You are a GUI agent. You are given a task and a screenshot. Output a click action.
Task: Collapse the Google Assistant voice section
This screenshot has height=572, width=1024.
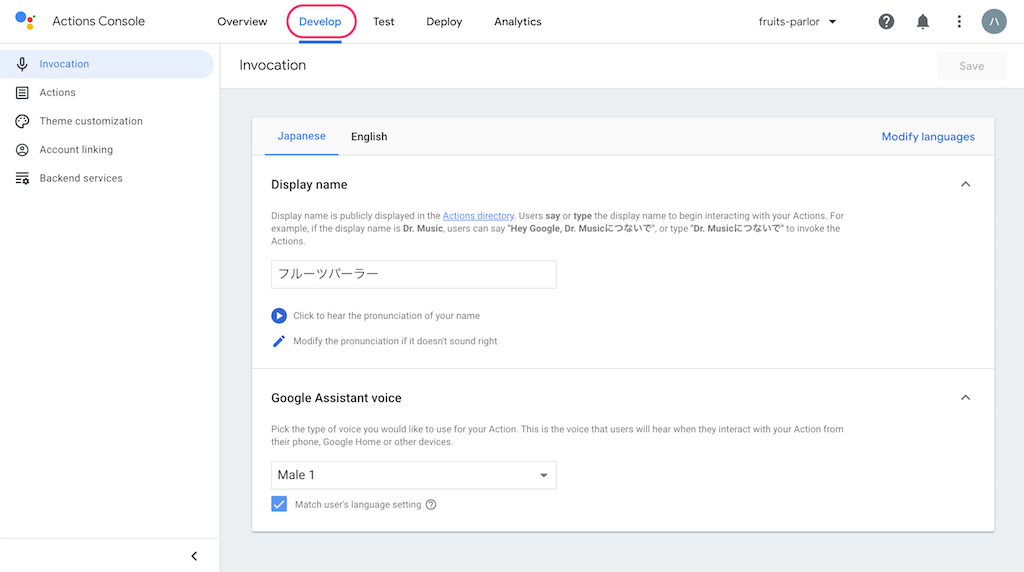click(965, 398)
